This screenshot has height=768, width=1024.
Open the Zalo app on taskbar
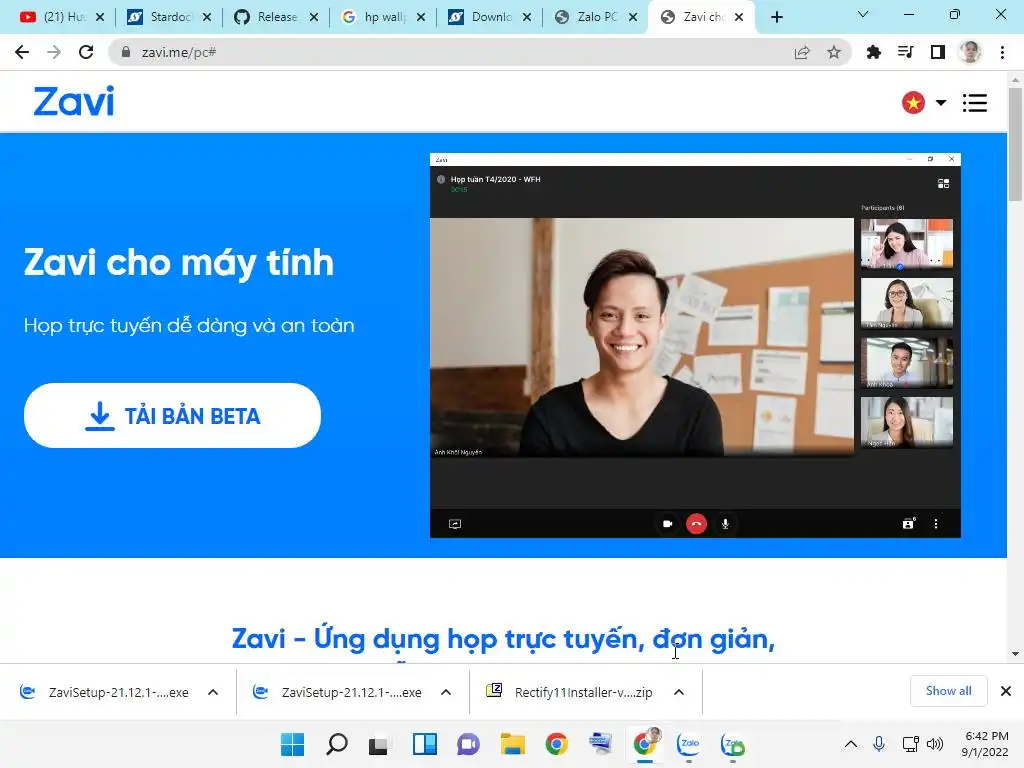tap(689, 744)
